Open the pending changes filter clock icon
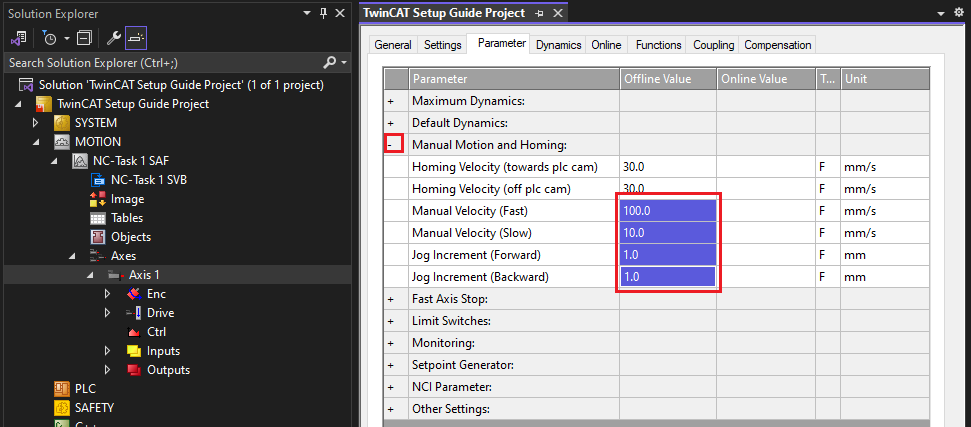Image resolution: width=971 pixels, height=427 pixels. coord(50,38)
